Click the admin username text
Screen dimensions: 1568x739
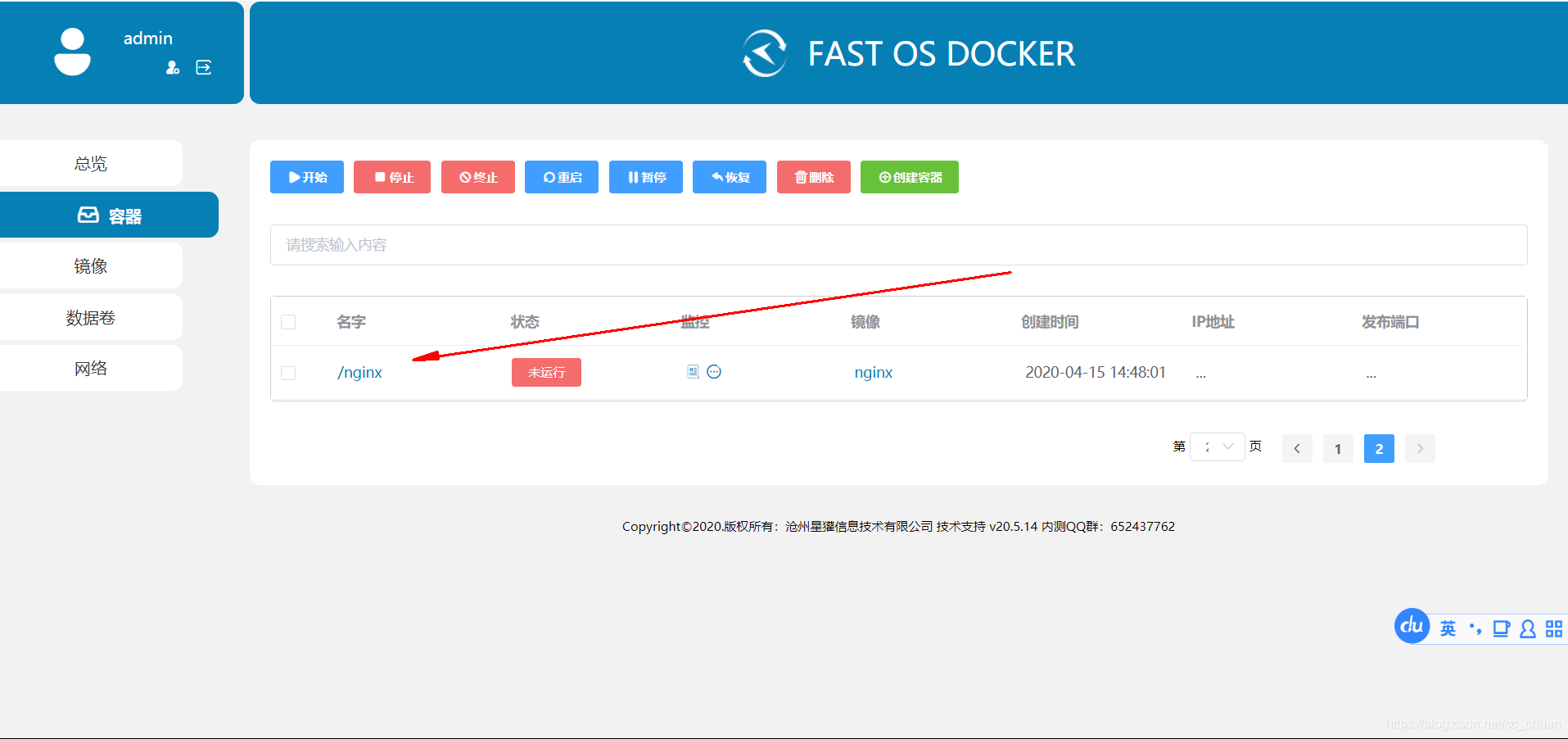point(148,39)
